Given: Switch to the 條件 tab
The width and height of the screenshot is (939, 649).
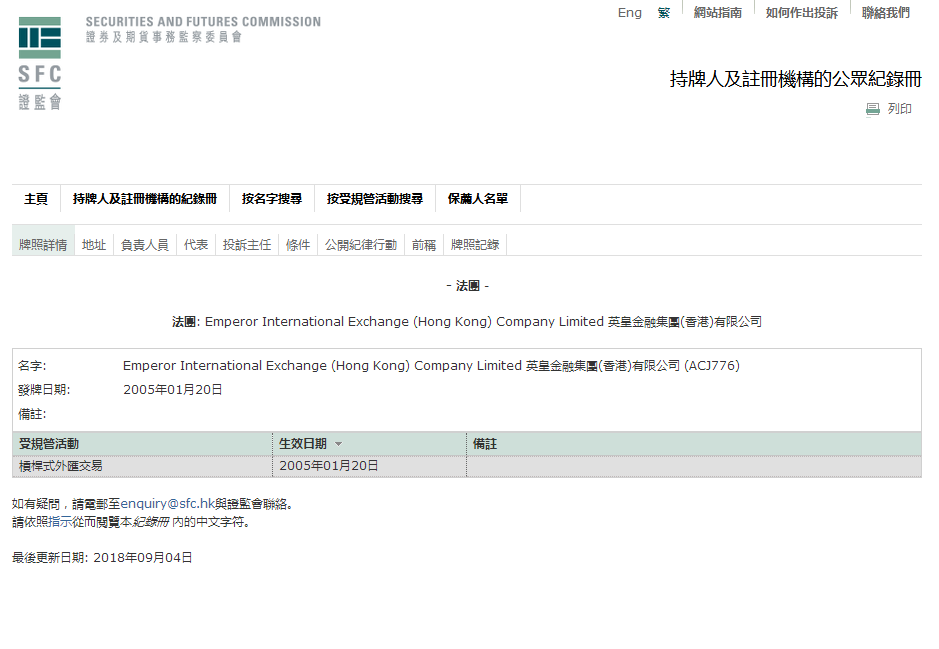Looking at the screenshot, I should click(x=298, y=244).
